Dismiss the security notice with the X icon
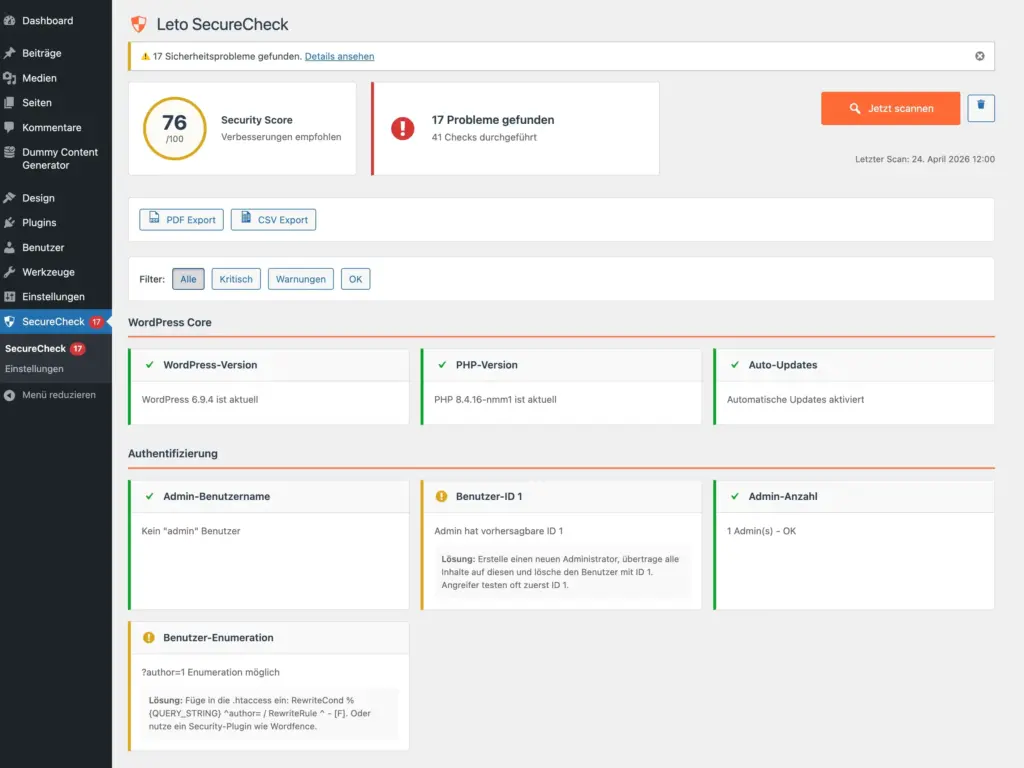The width and height of the screenshot is (1024, 768). 980,56
